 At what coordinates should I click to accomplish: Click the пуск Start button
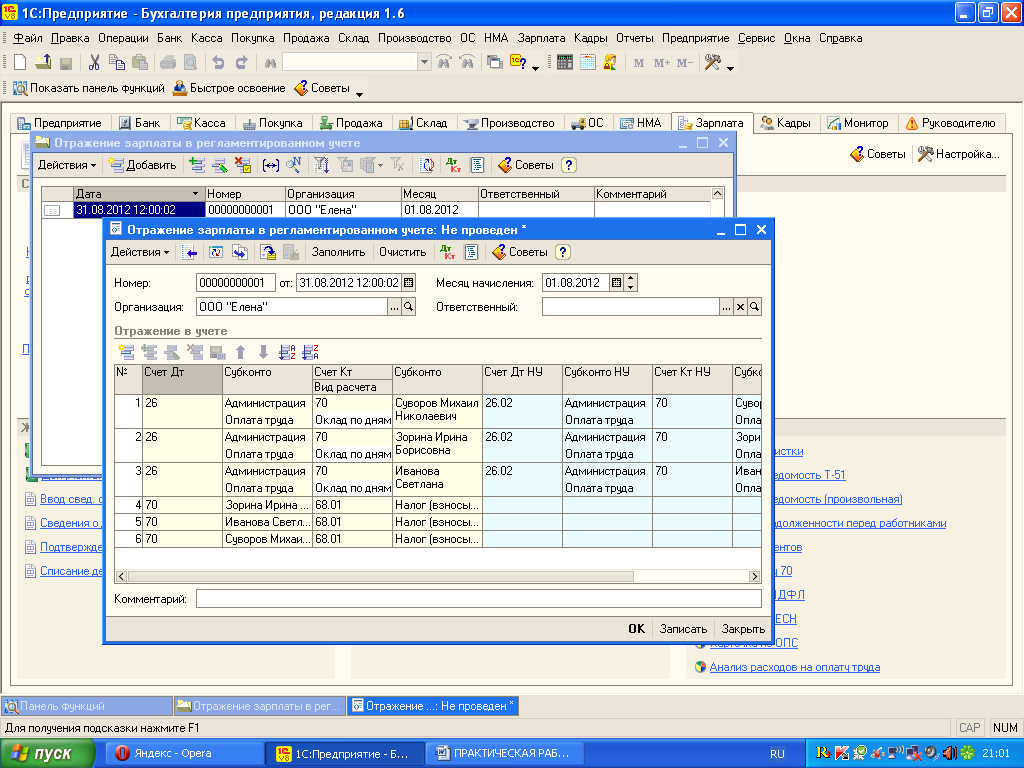coord(47,753)
